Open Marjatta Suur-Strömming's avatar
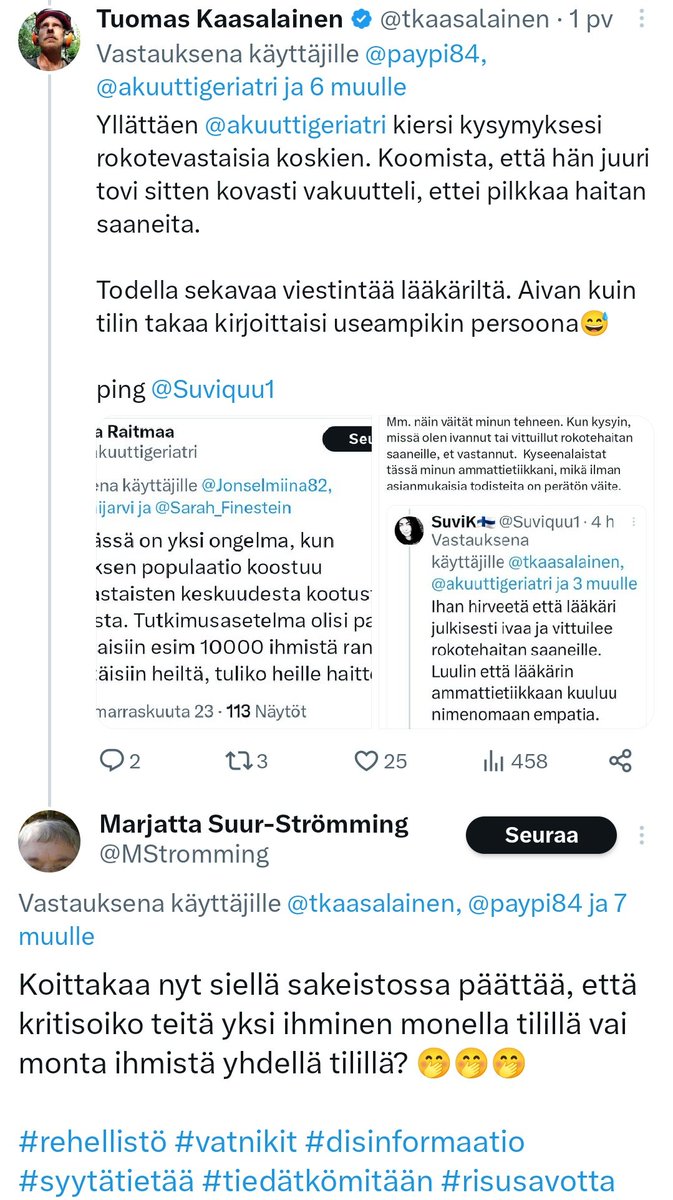The image size is (673, 1200). [x=49, y=841]
